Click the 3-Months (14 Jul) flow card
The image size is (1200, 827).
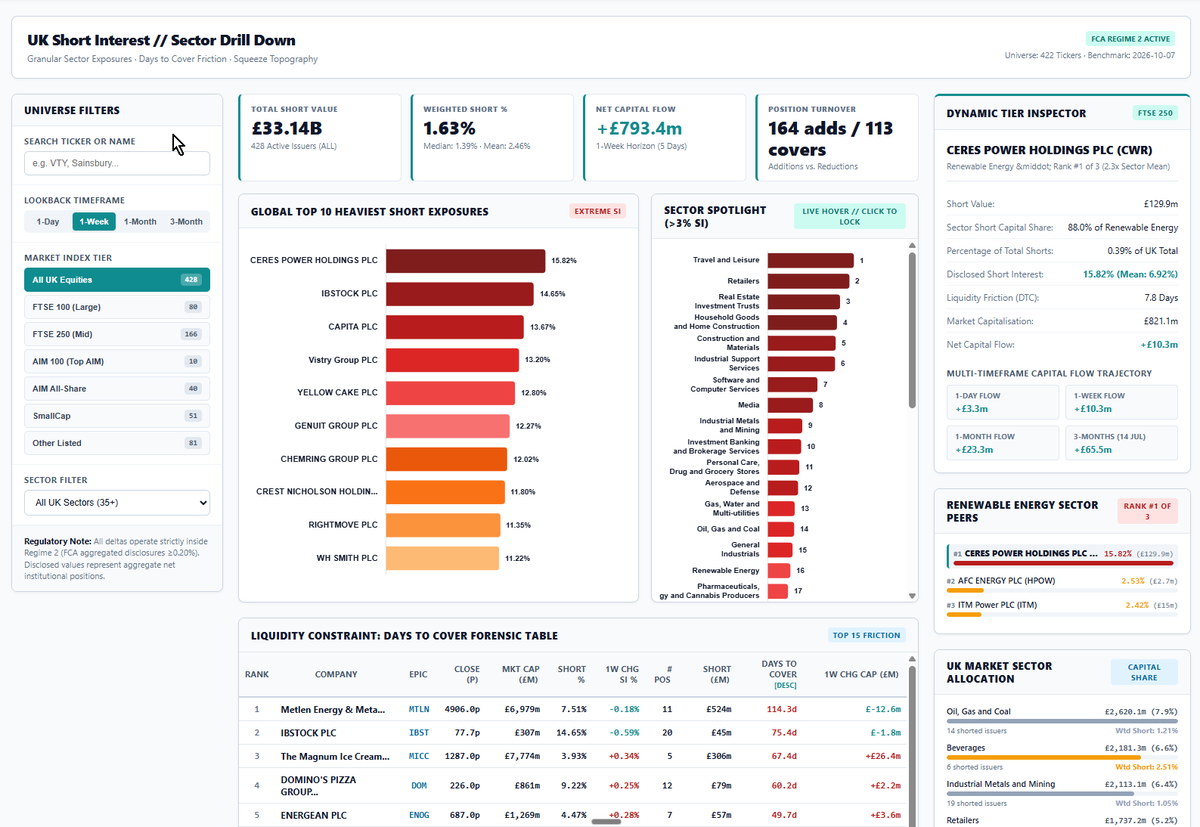pyautogui.click(x=1122, y=443)
